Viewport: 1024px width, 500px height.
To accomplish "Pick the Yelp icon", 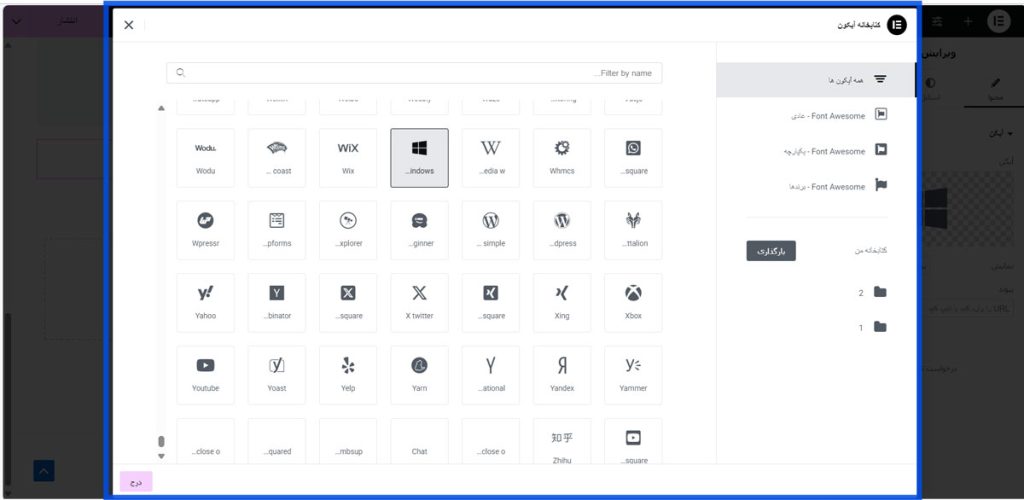I will click(348, 374).
